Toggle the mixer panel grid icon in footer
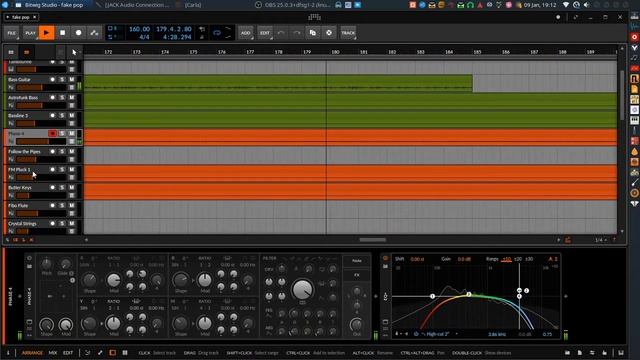Image resolution: width=640 pixels, height=360 pixels. pos(125,353)
